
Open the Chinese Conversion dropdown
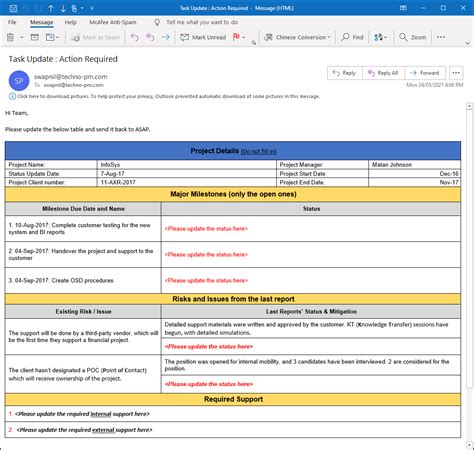[x=297, y=37]
